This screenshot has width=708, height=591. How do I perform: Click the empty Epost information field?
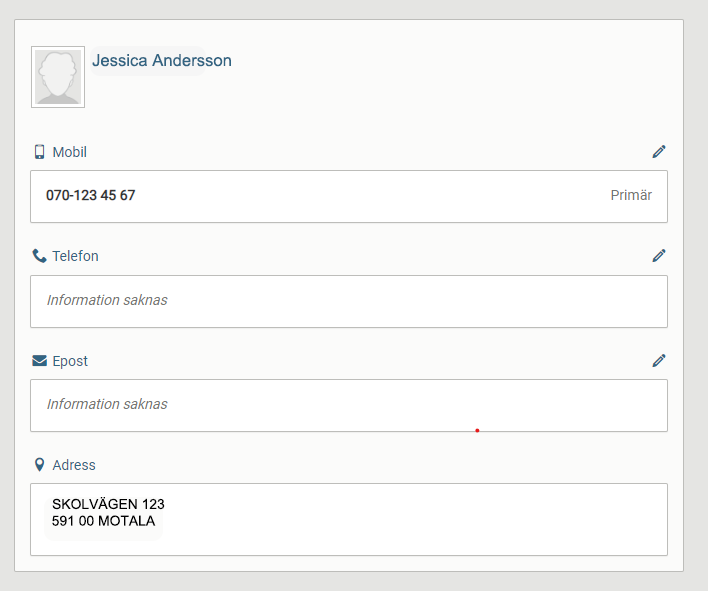(x=348, y=405)
